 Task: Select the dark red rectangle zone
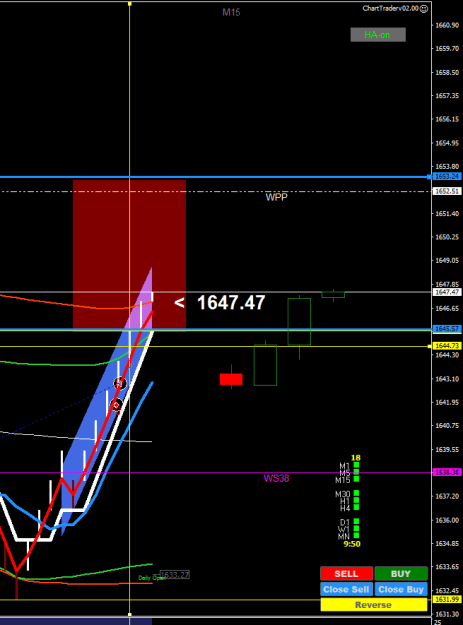pyautogui.click(x=129, y=256)
